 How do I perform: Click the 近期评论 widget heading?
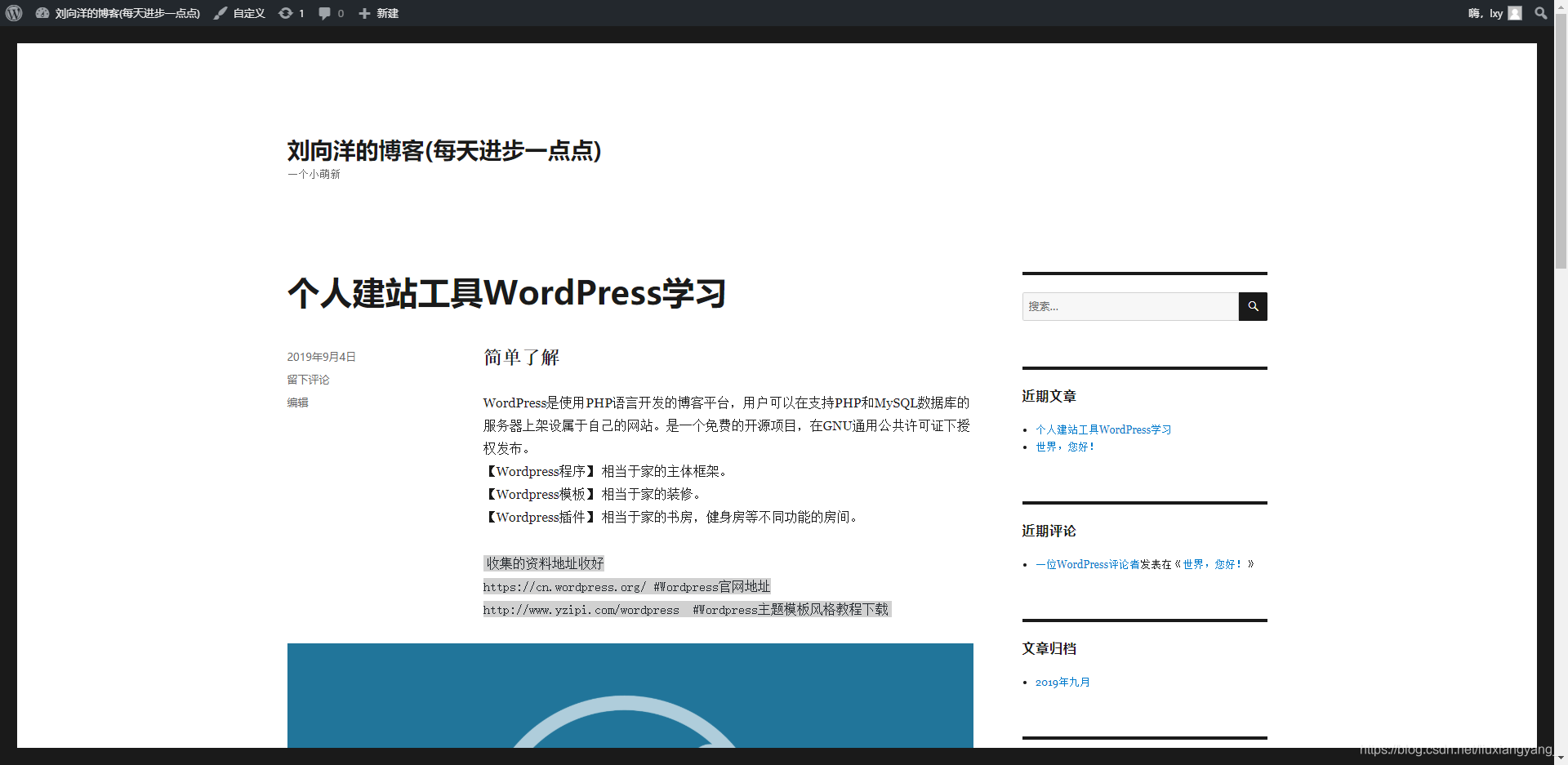click(1049, 531)
